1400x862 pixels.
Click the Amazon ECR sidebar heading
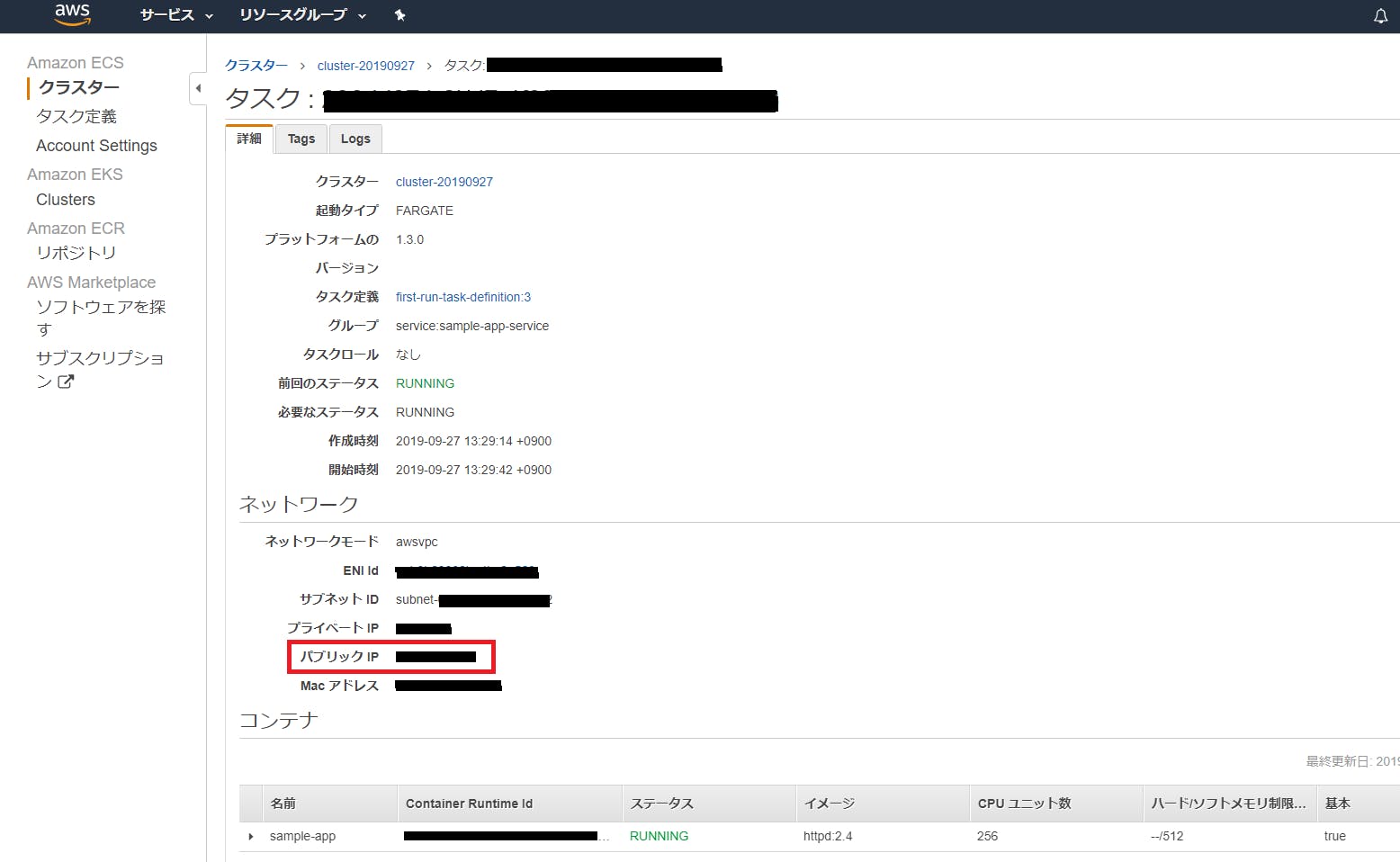(76, 229)
